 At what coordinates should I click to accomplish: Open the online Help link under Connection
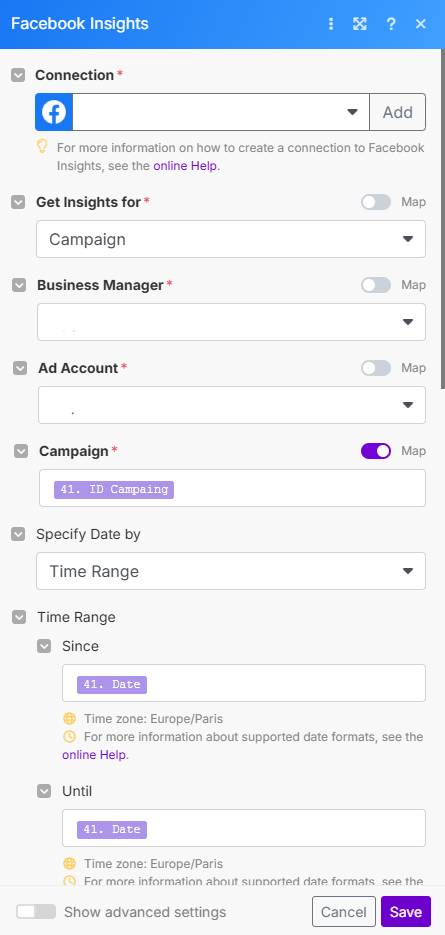[186, 166]
